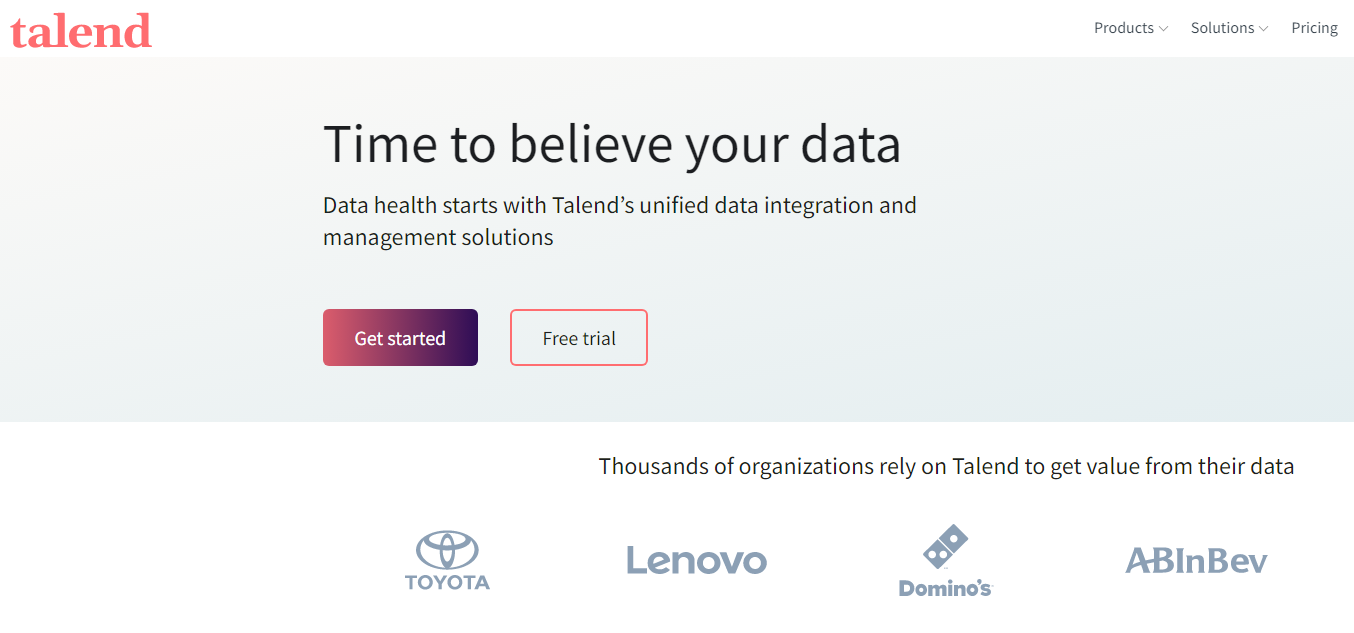Click the 'Thousands of organizations rely on Talend' text
1354x633 pixels.
tap(946, 466)
